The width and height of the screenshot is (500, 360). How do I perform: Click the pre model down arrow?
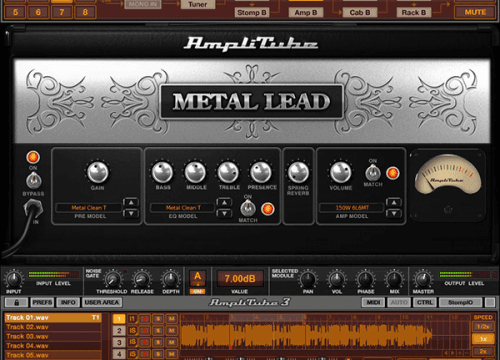131,213
